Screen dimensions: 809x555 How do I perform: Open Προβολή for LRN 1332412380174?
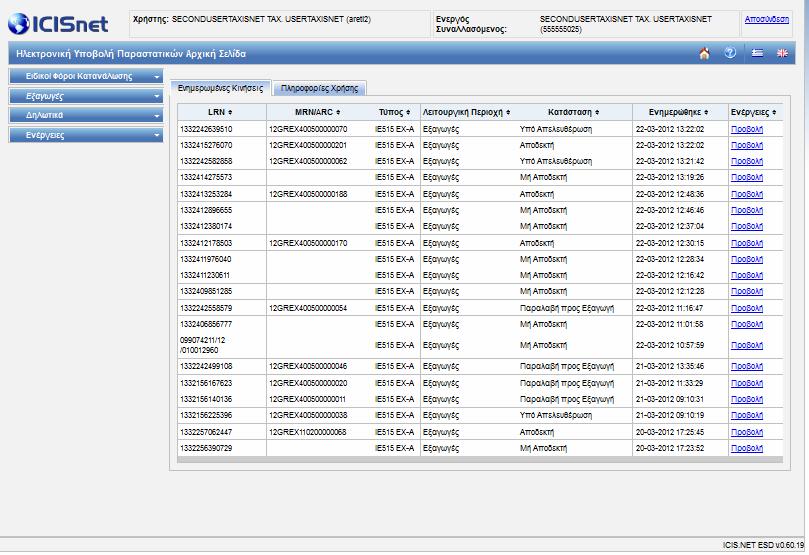click(x=747, y=226)
